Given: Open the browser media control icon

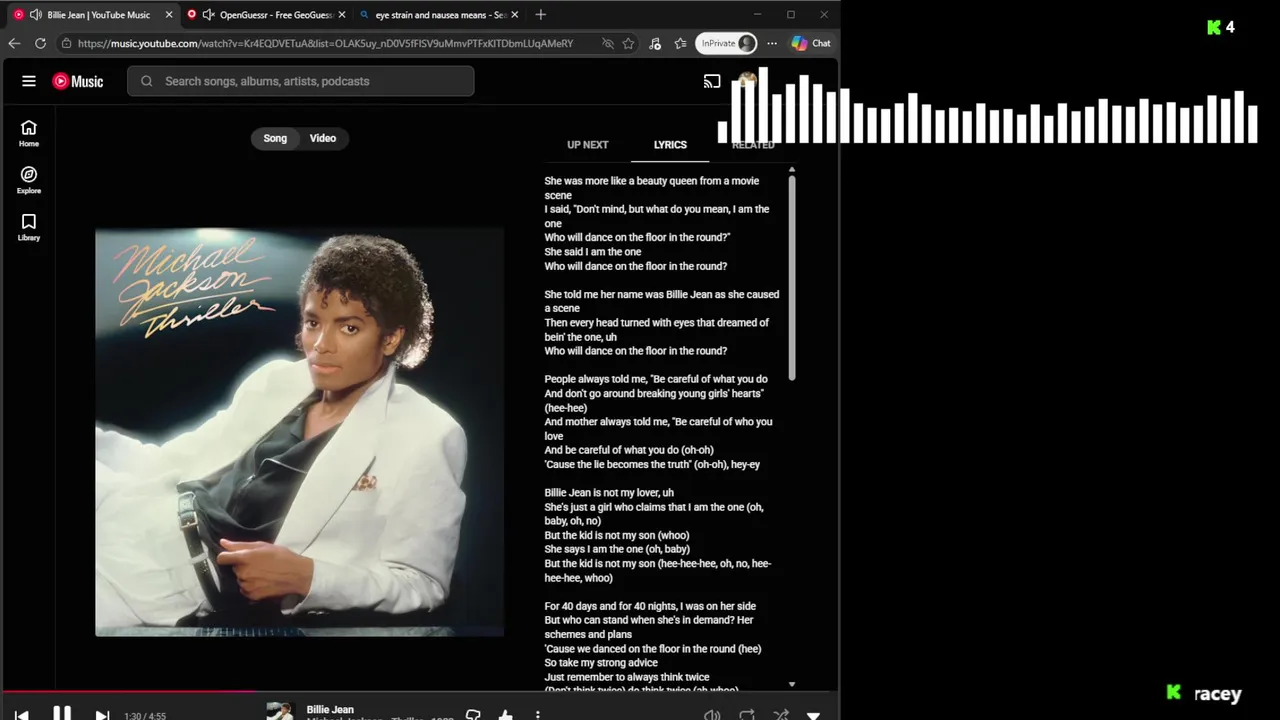Looking at the screenshot, I should tap(655, 43).
